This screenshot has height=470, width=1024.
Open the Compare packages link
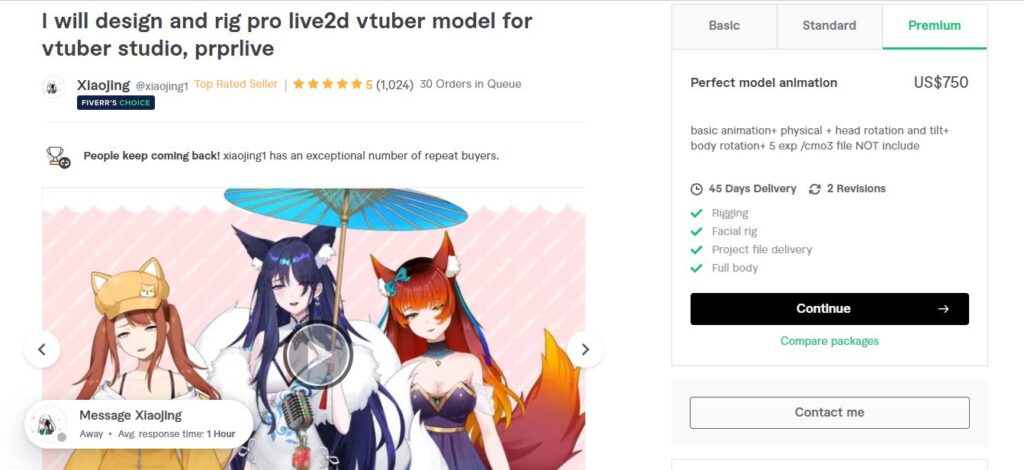829,341
